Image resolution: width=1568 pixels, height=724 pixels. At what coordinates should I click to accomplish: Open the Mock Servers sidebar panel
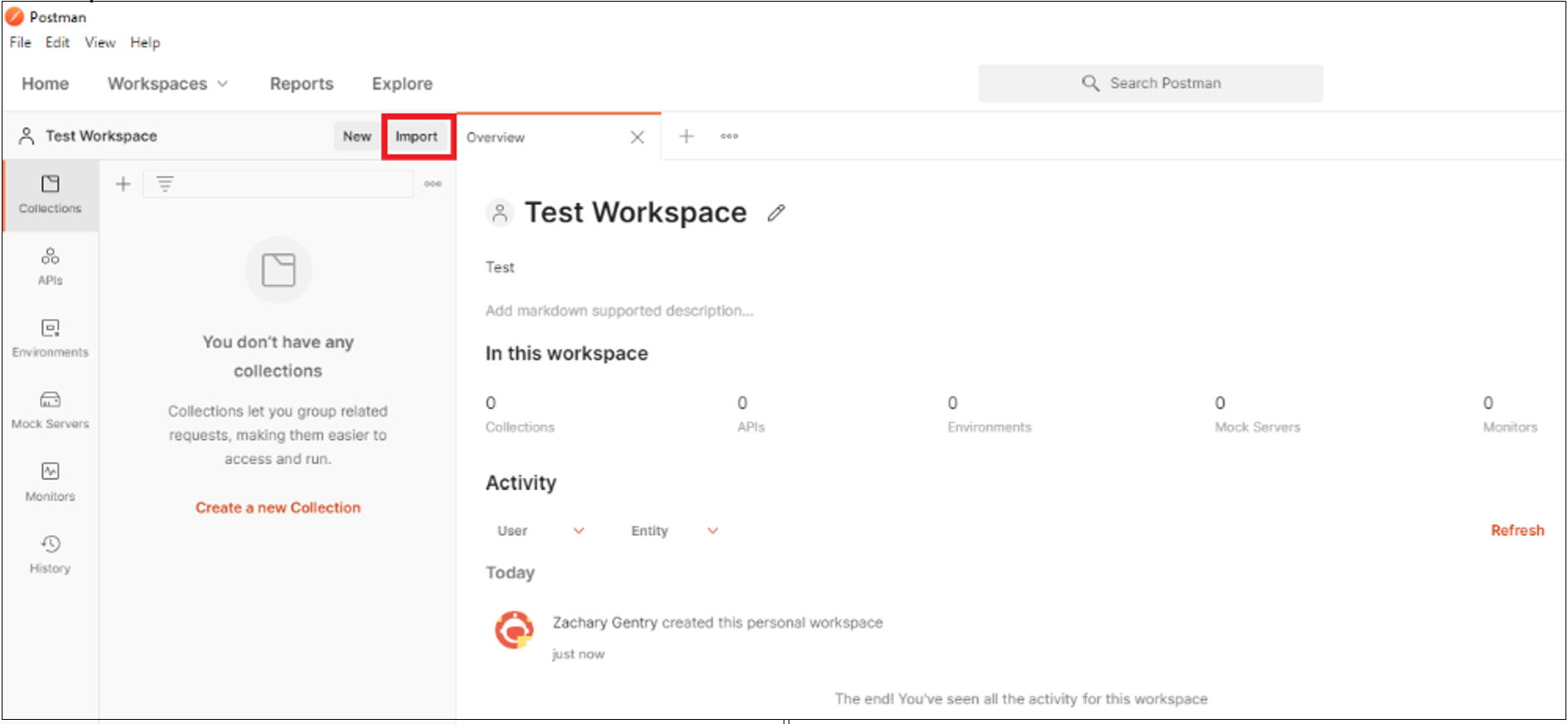click(x=50, y=410)
